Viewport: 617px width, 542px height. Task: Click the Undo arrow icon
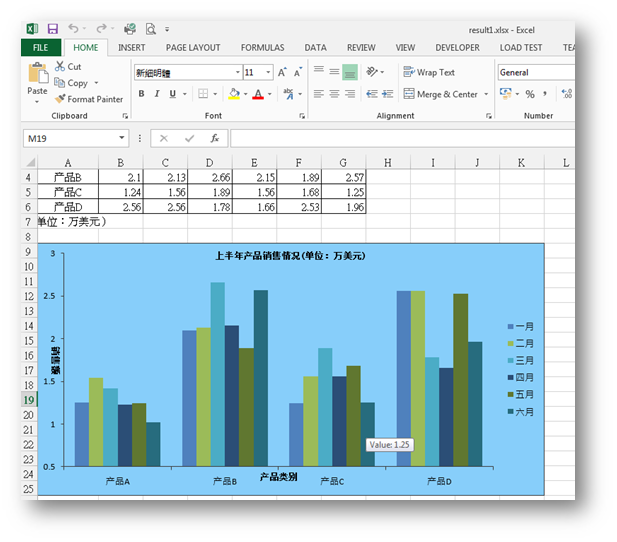pyautogui.click(x=74, y=30)
